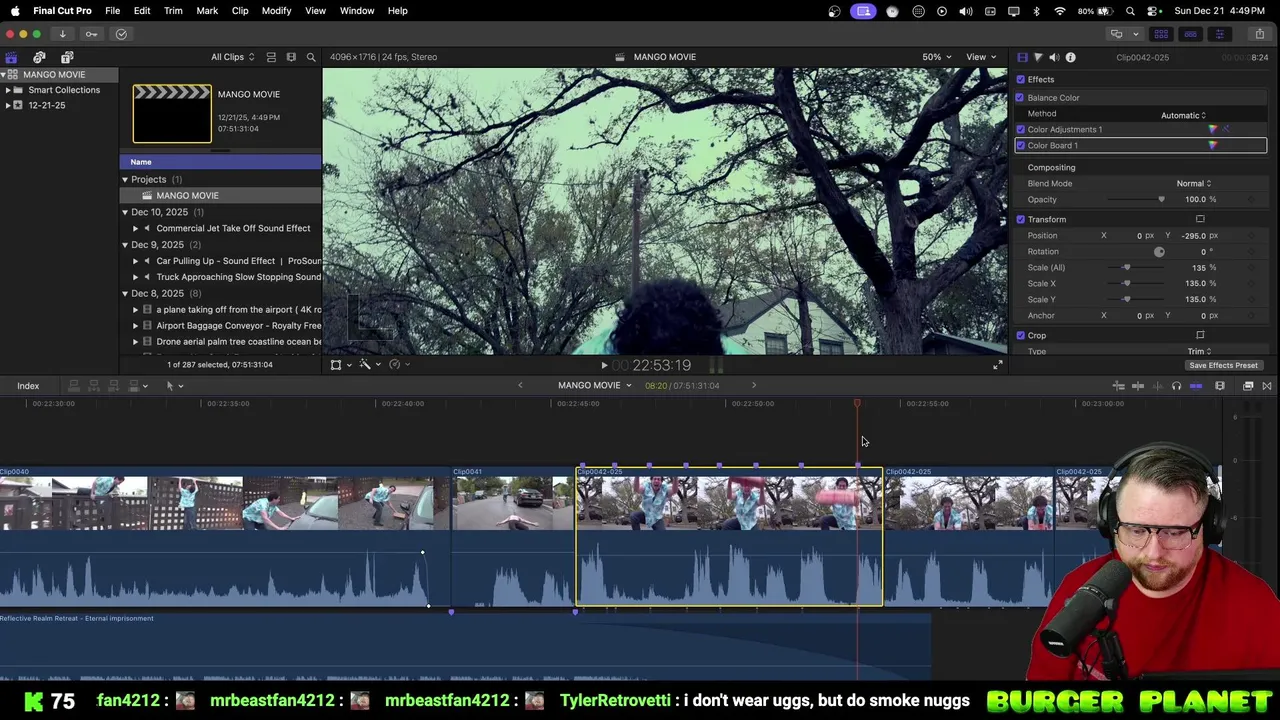
Task: Open Color Board 1 color wheel icon
Action: [1213, 146]
